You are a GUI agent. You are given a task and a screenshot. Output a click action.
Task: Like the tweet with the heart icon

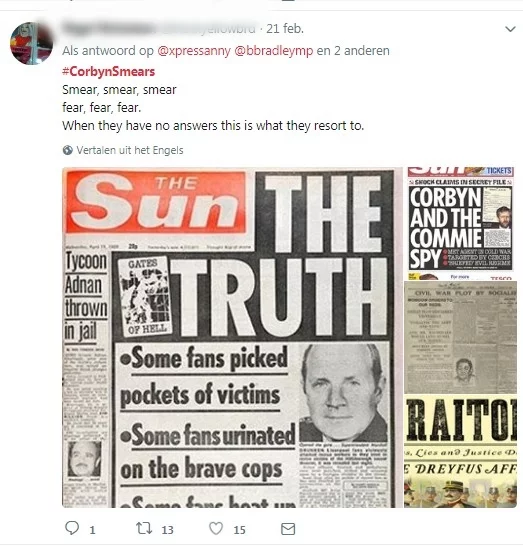tap(216, 528)
